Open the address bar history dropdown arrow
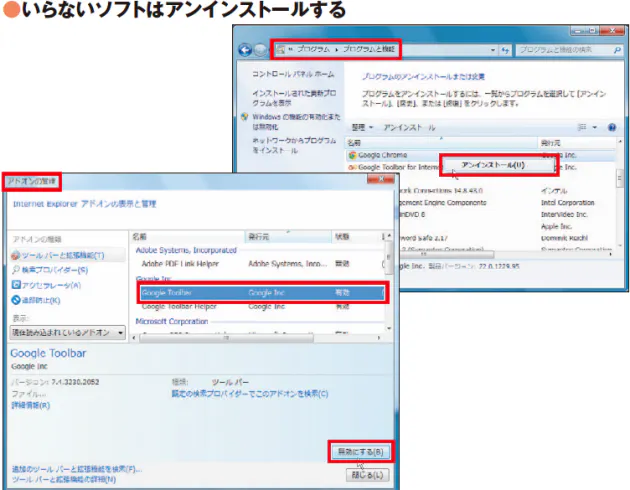The height and width of the screenshot is (490, 630). pyautogui.click(x=493, y=50)
